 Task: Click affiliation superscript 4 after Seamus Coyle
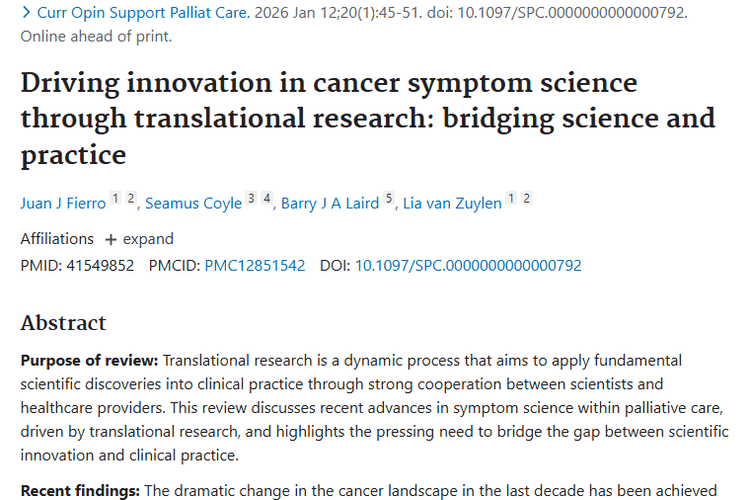[x=267, y=198]
